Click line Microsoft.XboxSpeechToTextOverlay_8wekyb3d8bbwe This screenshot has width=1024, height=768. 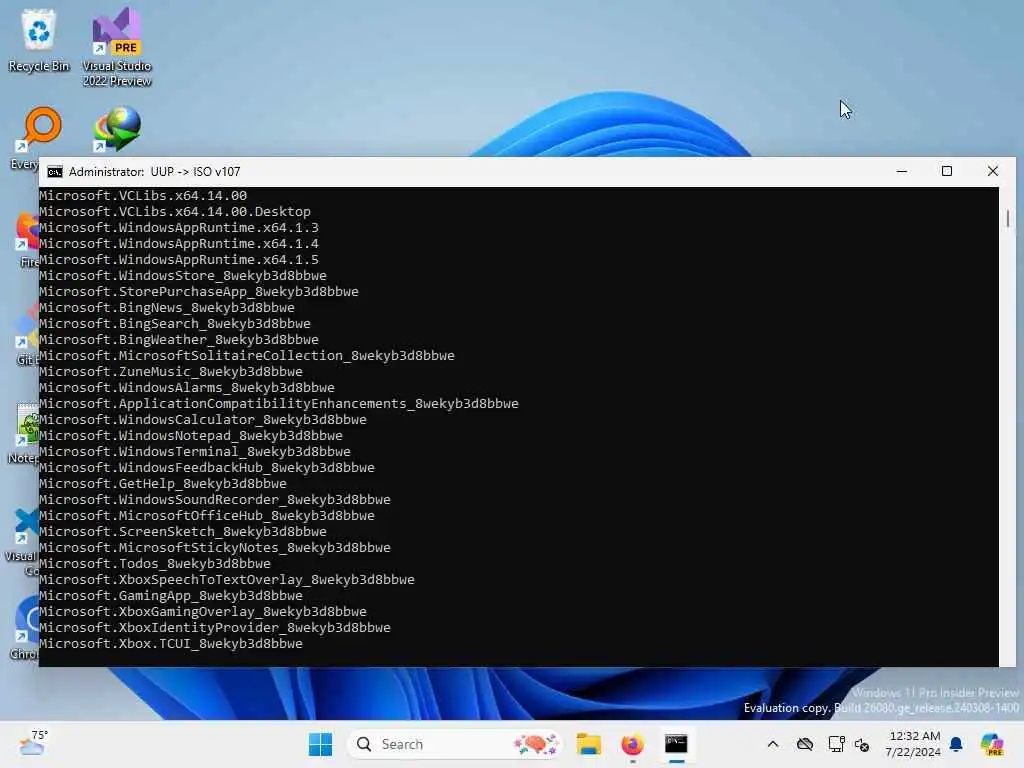pos(227,579)
